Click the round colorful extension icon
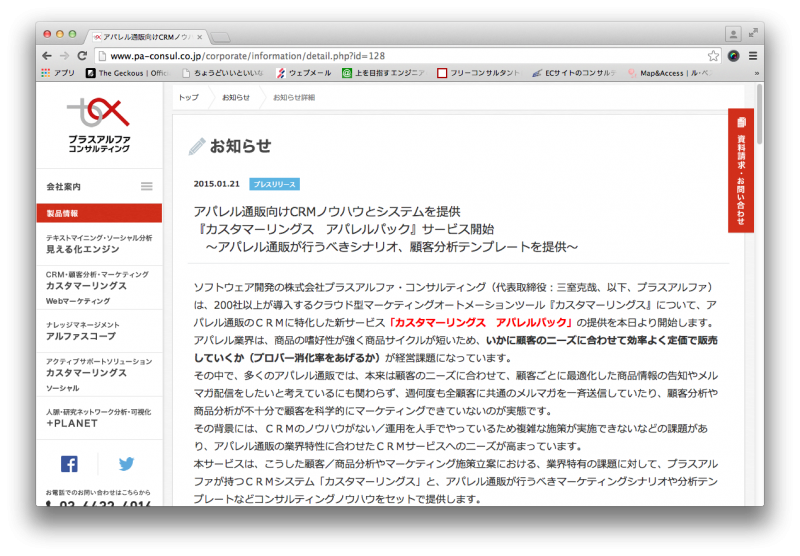The width and height of the screenshot is (800, 556). point(734,56)
